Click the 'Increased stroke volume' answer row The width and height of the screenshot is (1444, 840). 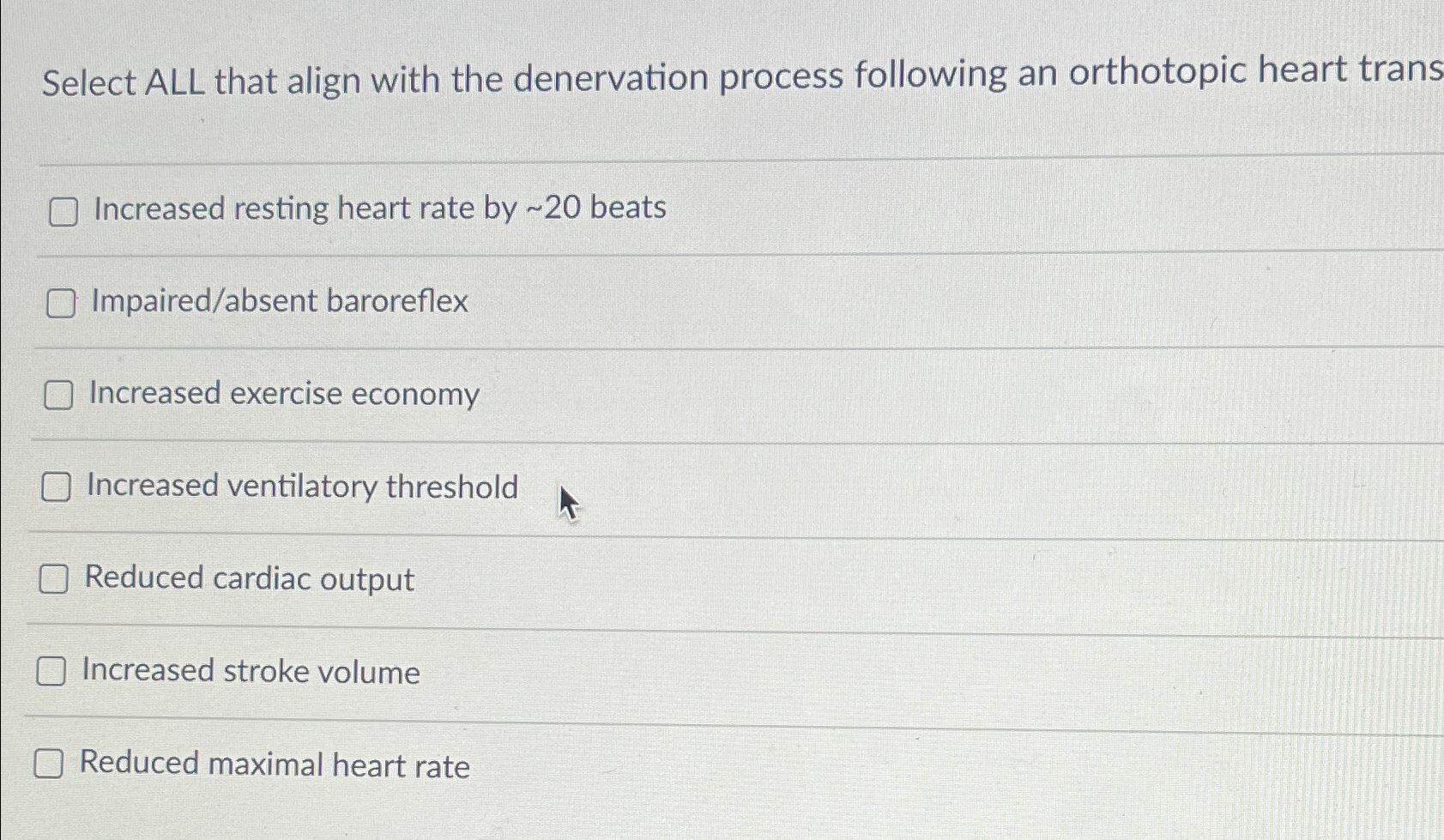click(x=251, y=672)
